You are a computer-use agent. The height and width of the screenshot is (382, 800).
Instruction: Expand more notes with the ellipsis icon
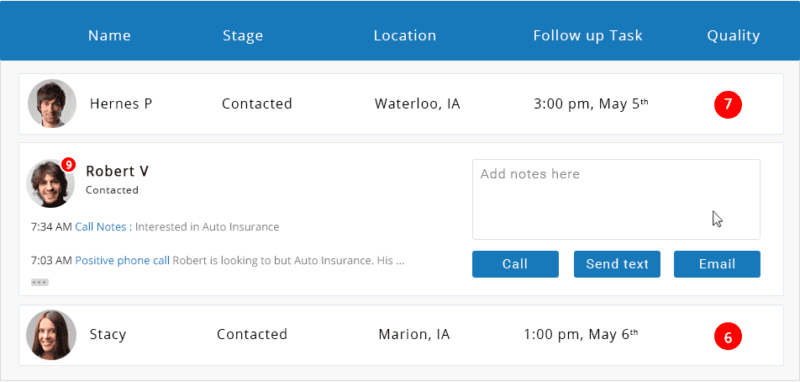[x=40, y=282]
